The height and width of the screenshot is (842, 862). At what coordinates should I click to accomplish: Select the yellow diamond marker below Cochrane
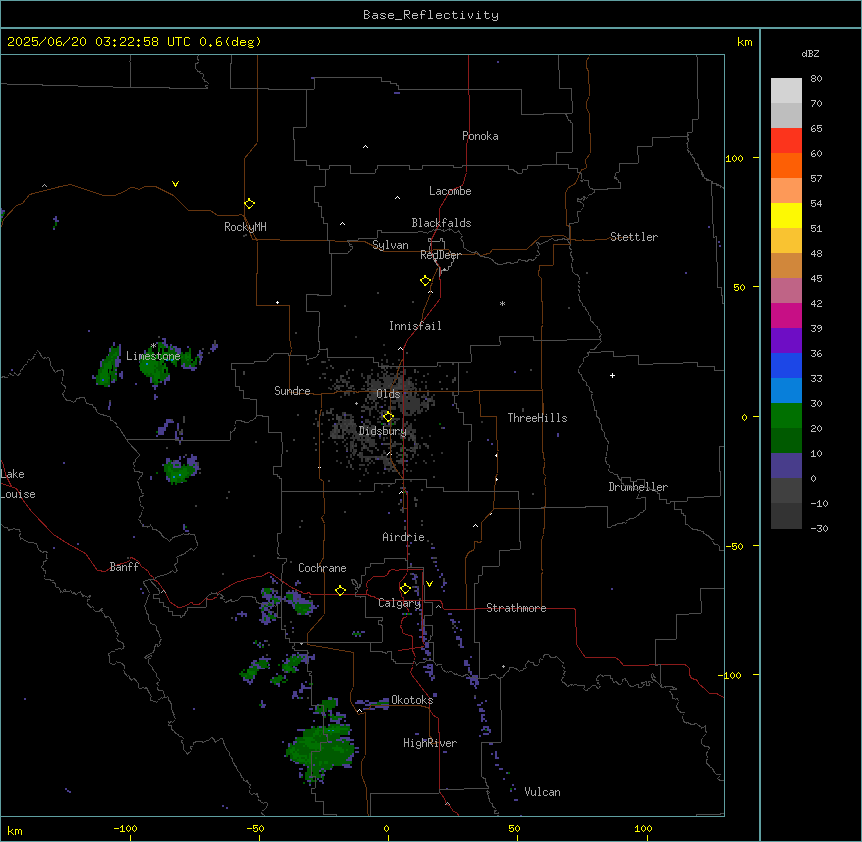click(x=340, y=590)
